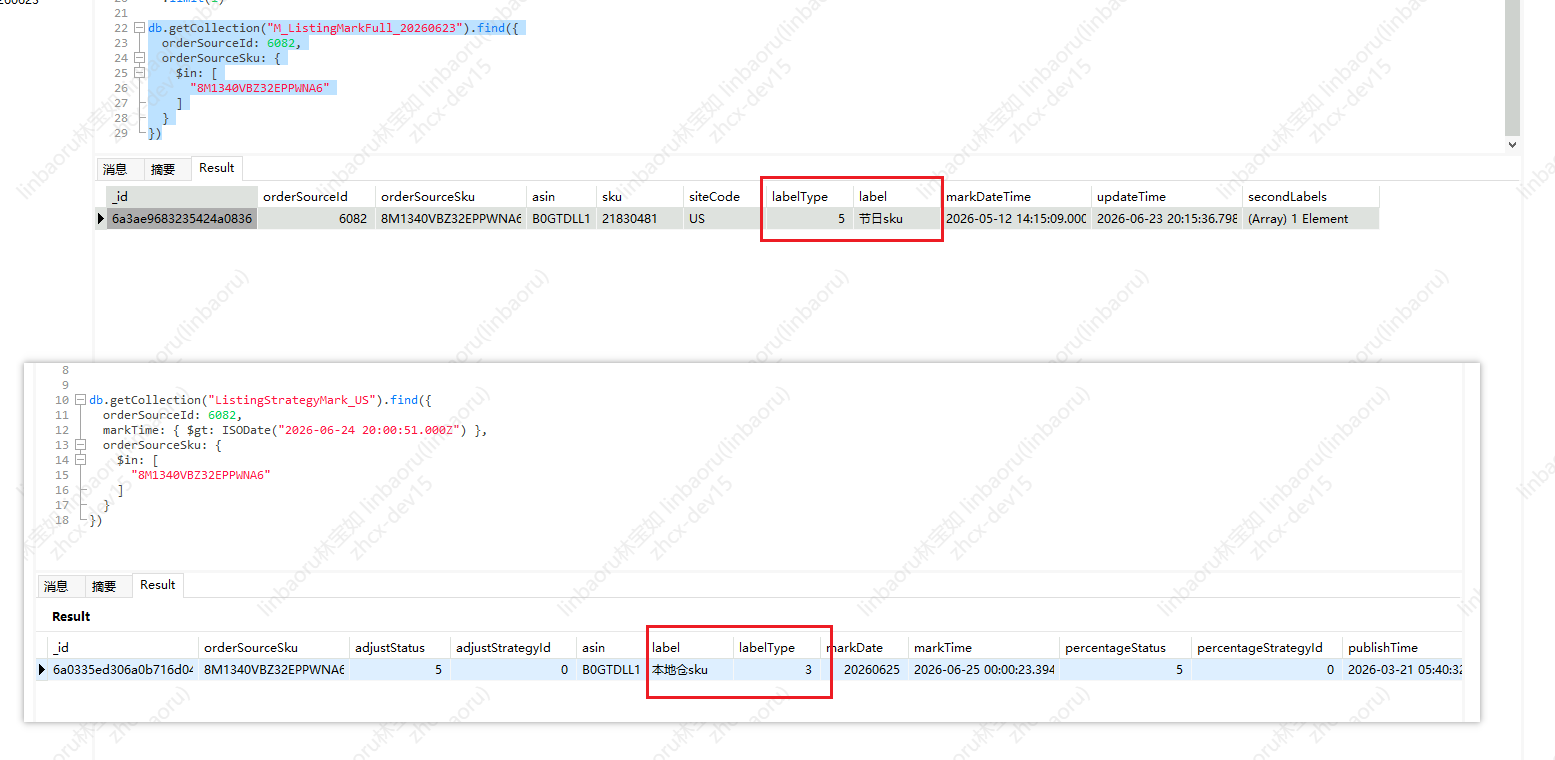Collapse the find block at line 22 getCollection
Image resolution: width=1555 pixels, height=760 pixels.
(x=139, y=28)
